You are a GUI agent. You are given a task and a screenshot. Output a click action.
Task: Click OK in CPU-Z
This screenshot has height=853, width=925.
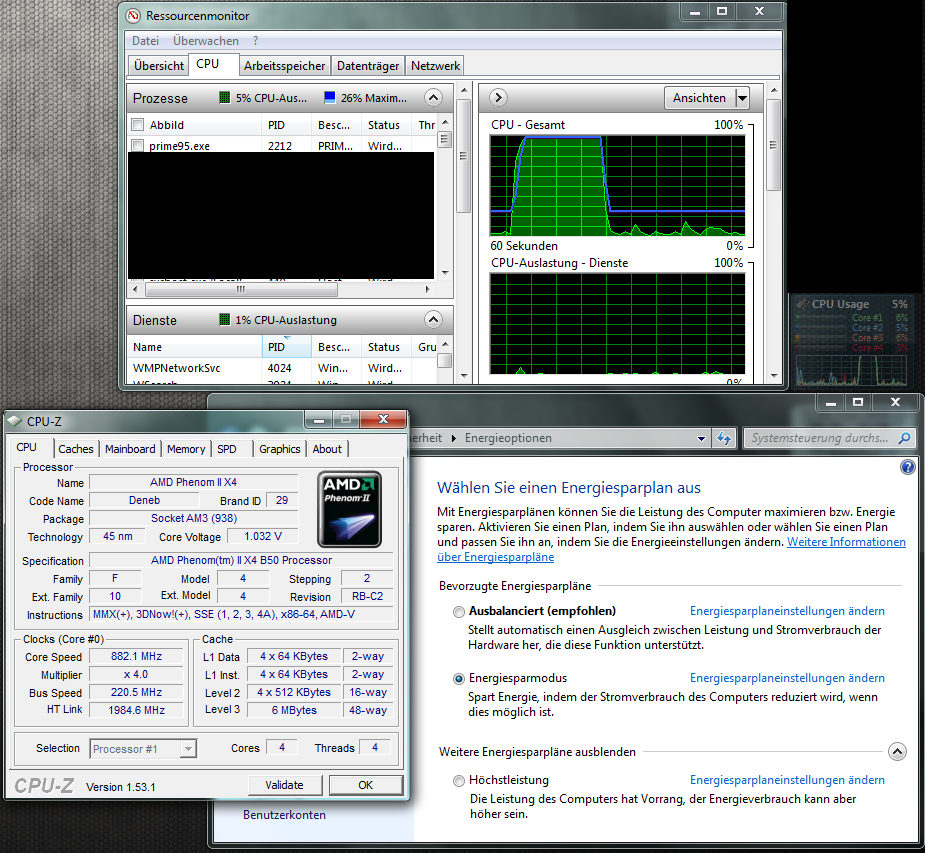[366, 785]
